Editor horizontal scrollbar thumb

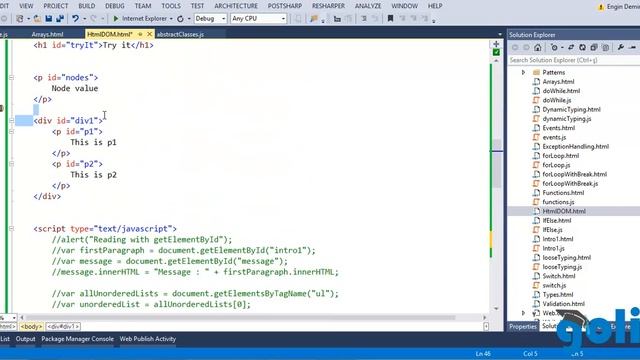tap(241, 317)
